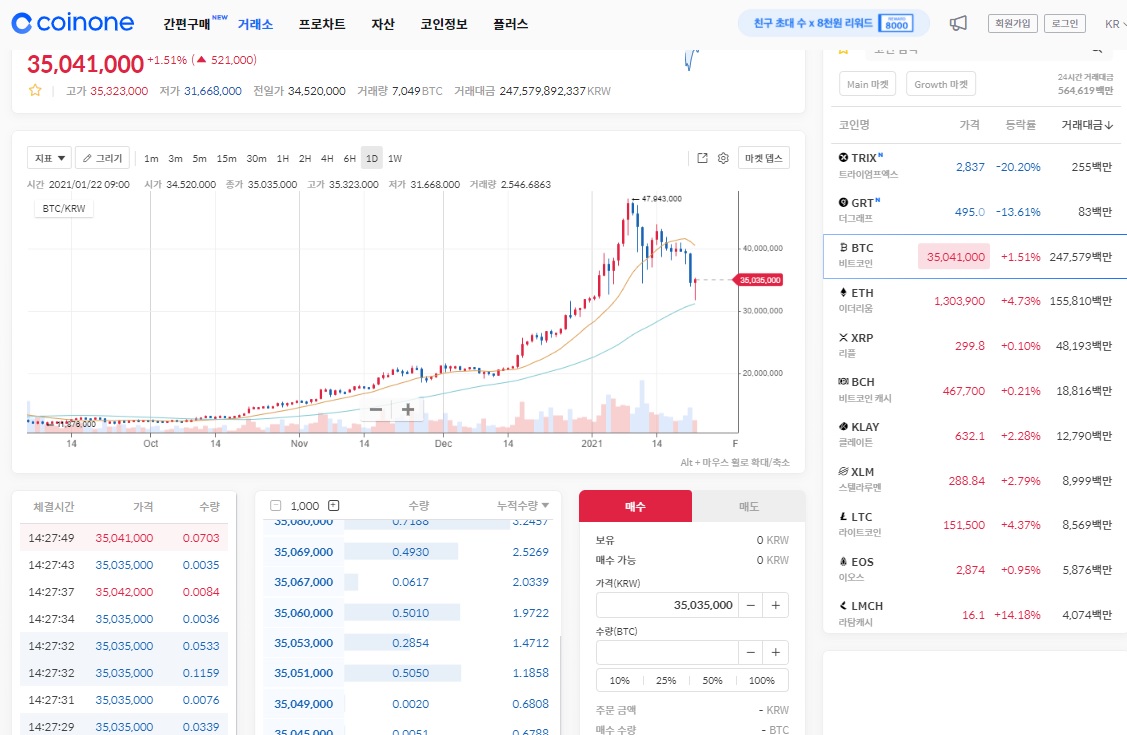The width and height of the screenshot is (1127, 735).
Task: Open the 지표 indicators dropdown
Action: click(49, 158)
